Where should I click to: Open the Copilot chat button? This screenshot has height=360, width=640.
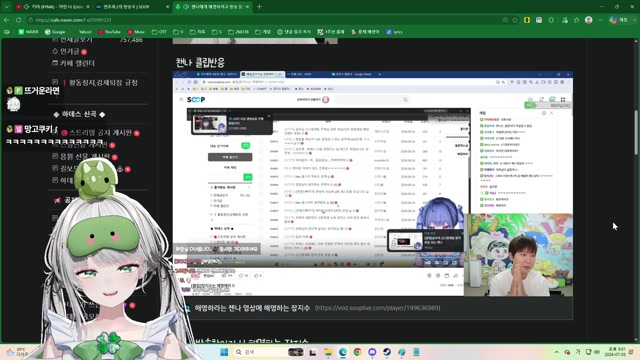(x=618, y=20)
